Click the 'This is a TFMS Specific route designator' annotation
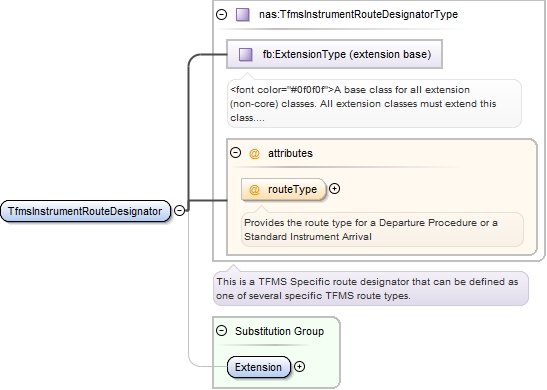This screenshot has width=547, height=390. point(371,288)
